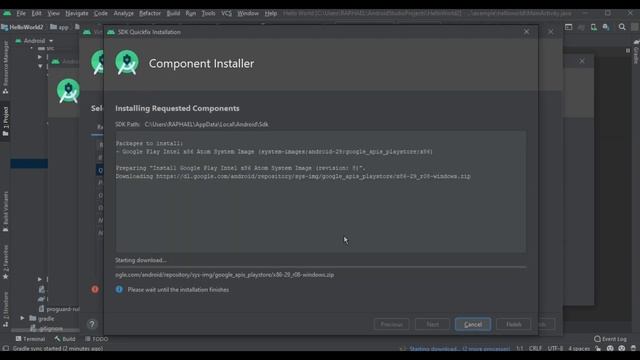Expand the gradle folder in project tree
The width and height of the screenshot is (640, 360).
22,318
